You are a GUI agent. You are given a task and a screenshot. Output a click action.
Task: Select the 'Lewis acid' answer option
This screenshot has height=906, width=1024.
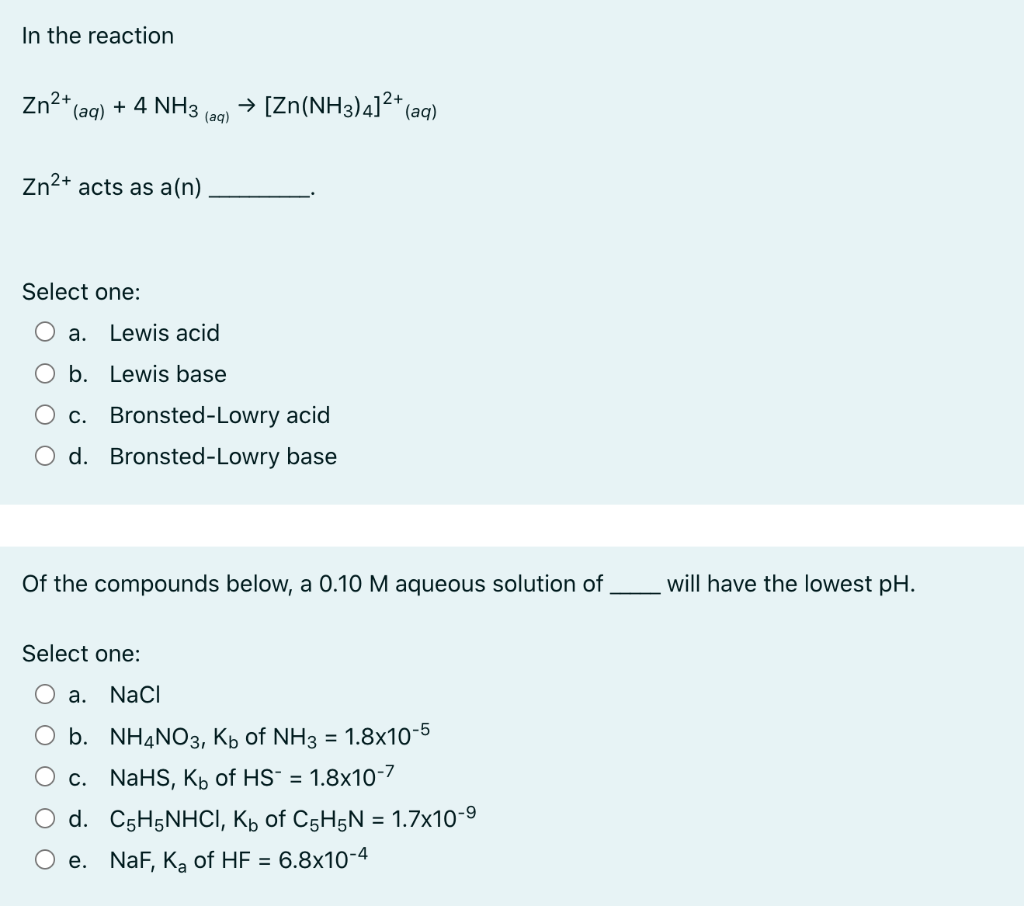point(45,333)
